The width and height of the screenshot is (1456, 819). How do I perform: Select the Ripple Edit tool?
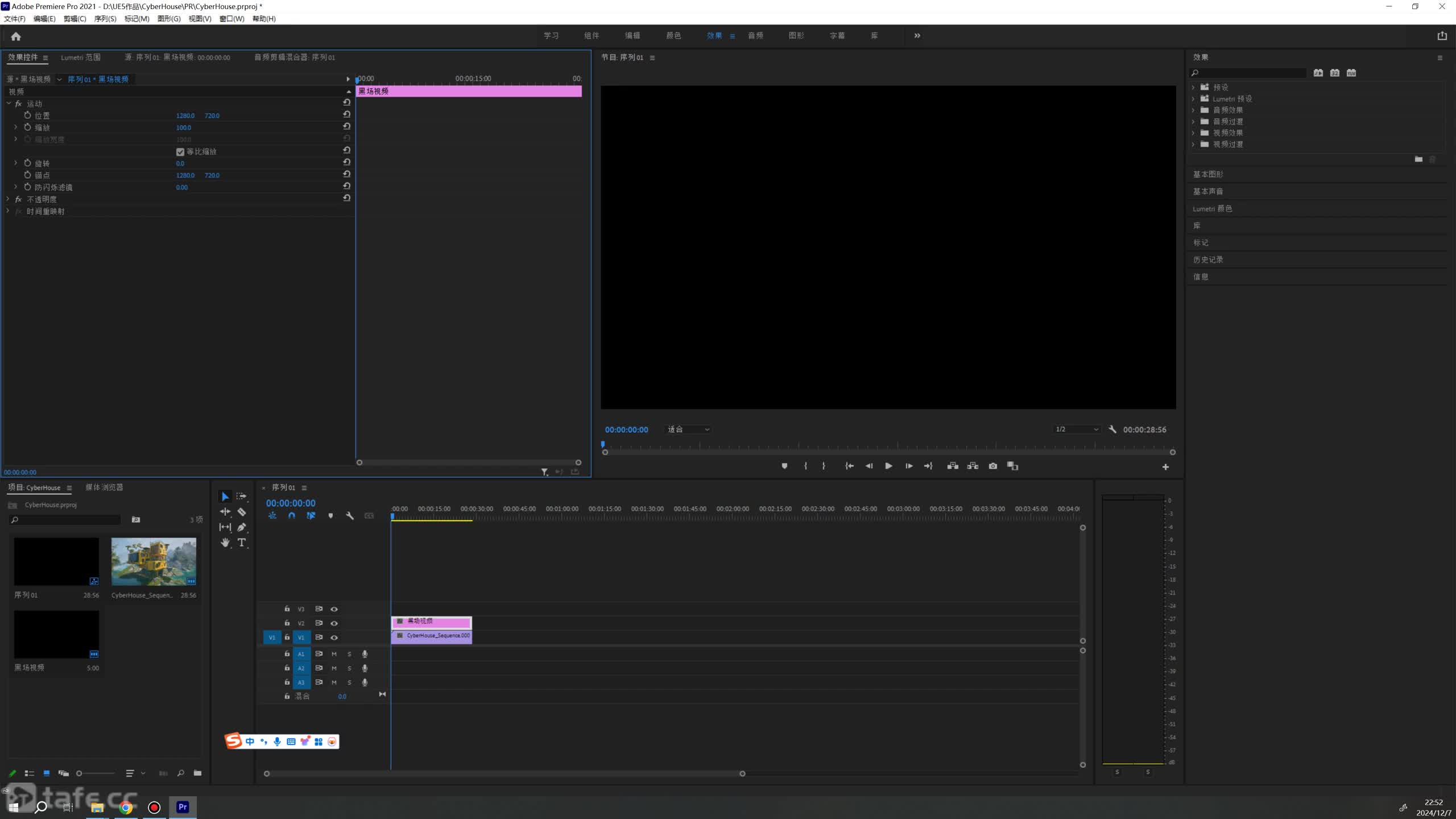pos(225,512)
